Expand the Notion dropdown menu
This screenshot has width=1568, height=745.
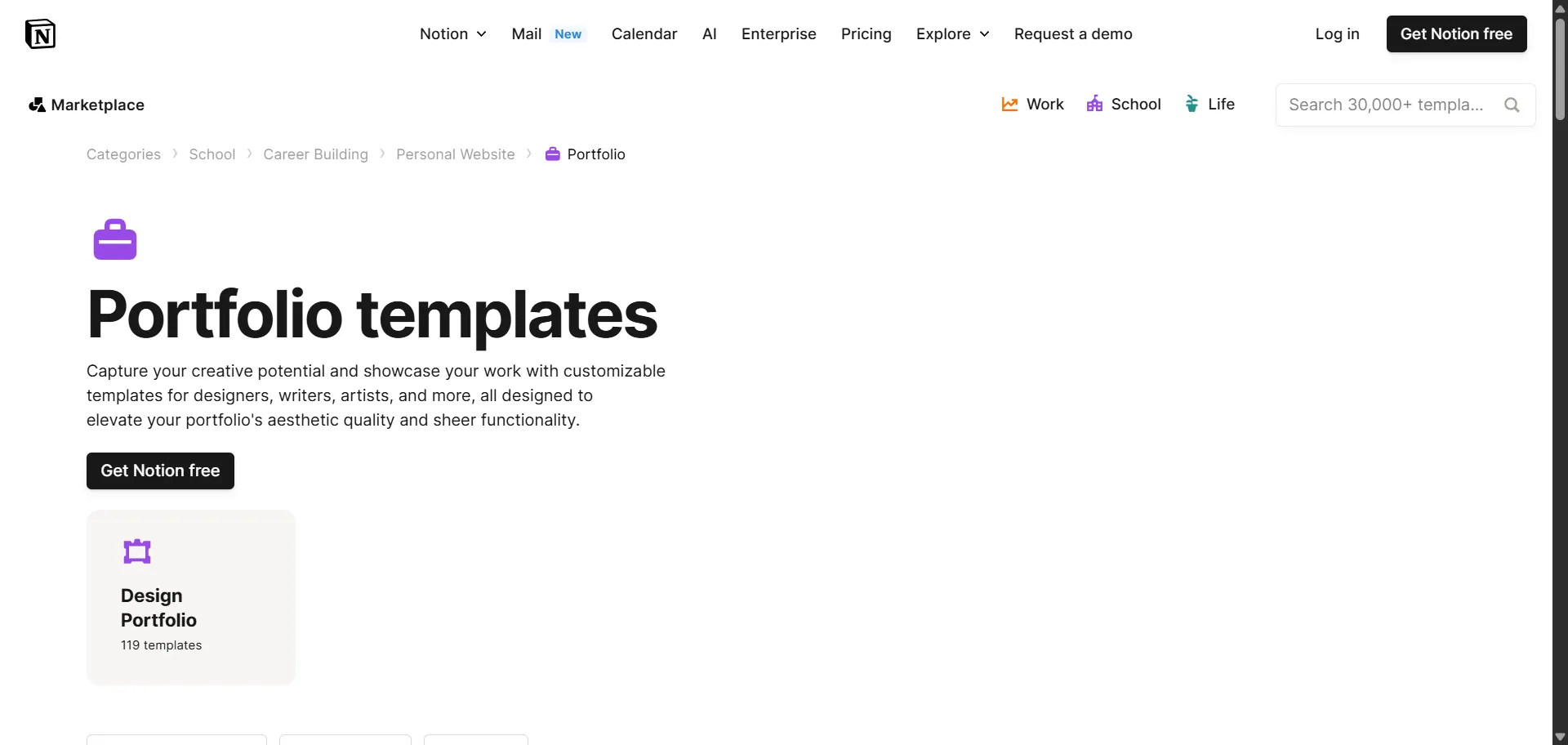click(x=453, y=33)
